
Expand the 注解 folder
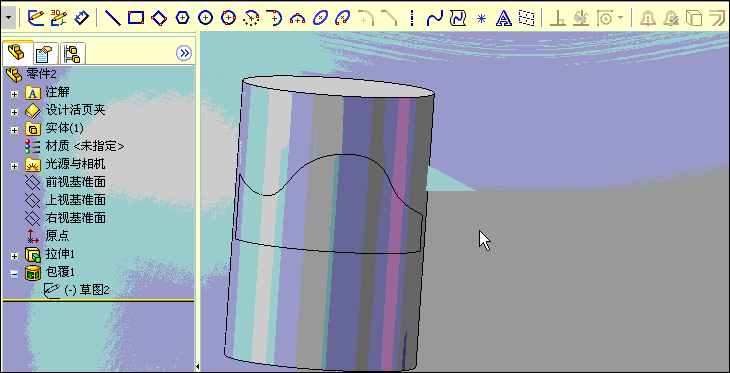[14, 94]
